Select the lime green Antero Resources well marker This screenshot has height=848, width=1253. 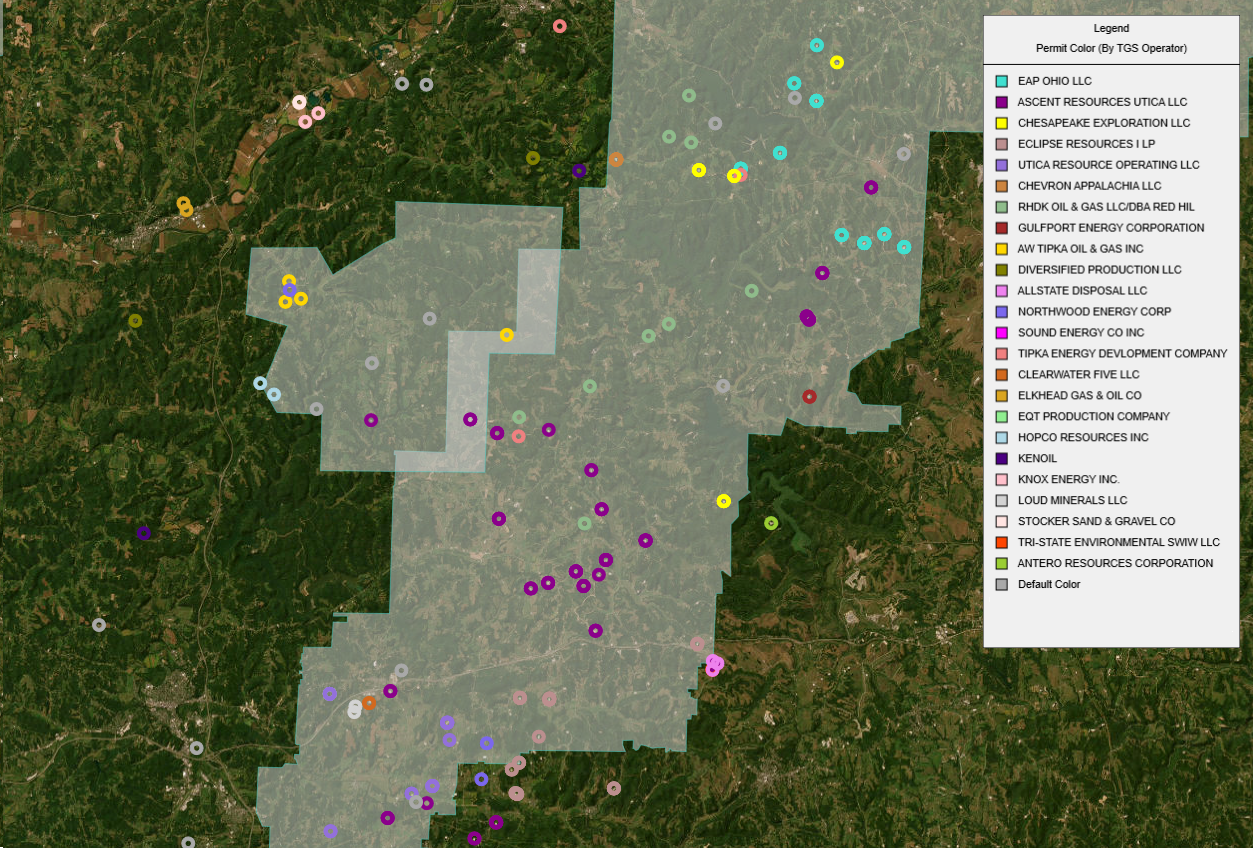coord(771,523)
